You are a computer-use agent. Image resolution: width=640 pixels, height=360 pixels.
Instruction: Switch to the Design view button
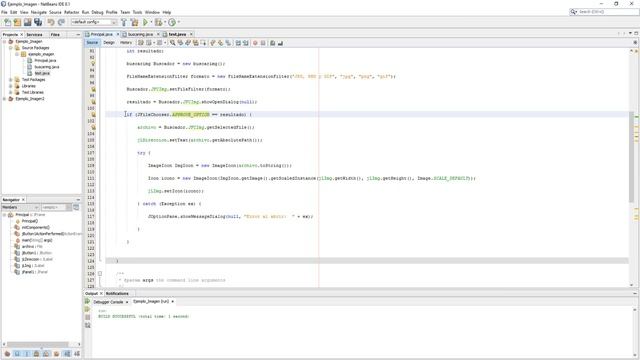point(109,42)
